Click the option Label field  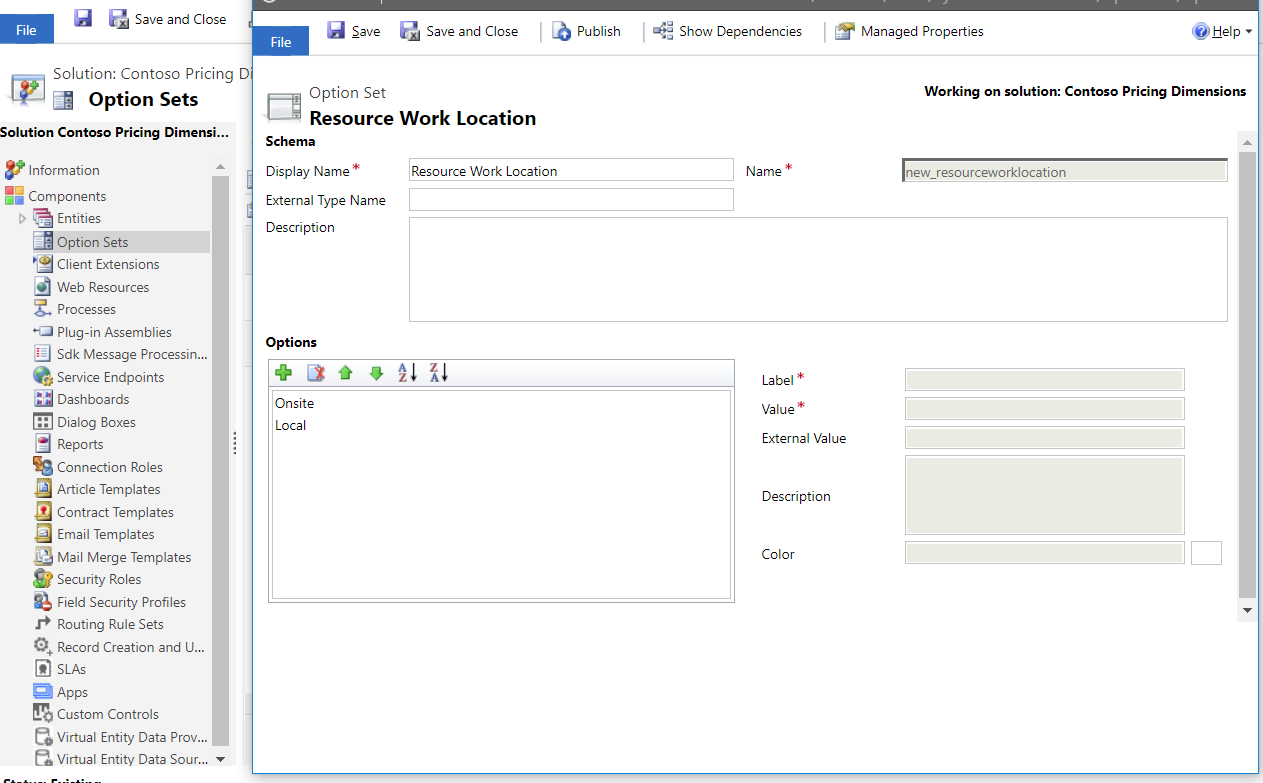pyautogui.click(x=1044, y=379)
